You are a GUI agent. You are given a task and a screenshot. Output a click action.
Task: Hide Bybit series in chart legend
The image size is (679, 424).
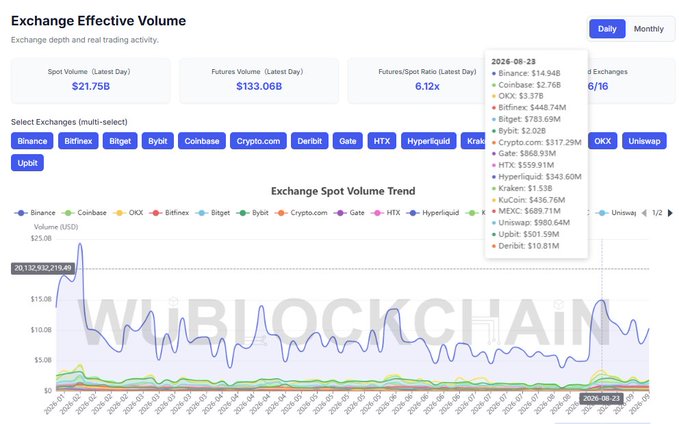[x=252, y=213]
